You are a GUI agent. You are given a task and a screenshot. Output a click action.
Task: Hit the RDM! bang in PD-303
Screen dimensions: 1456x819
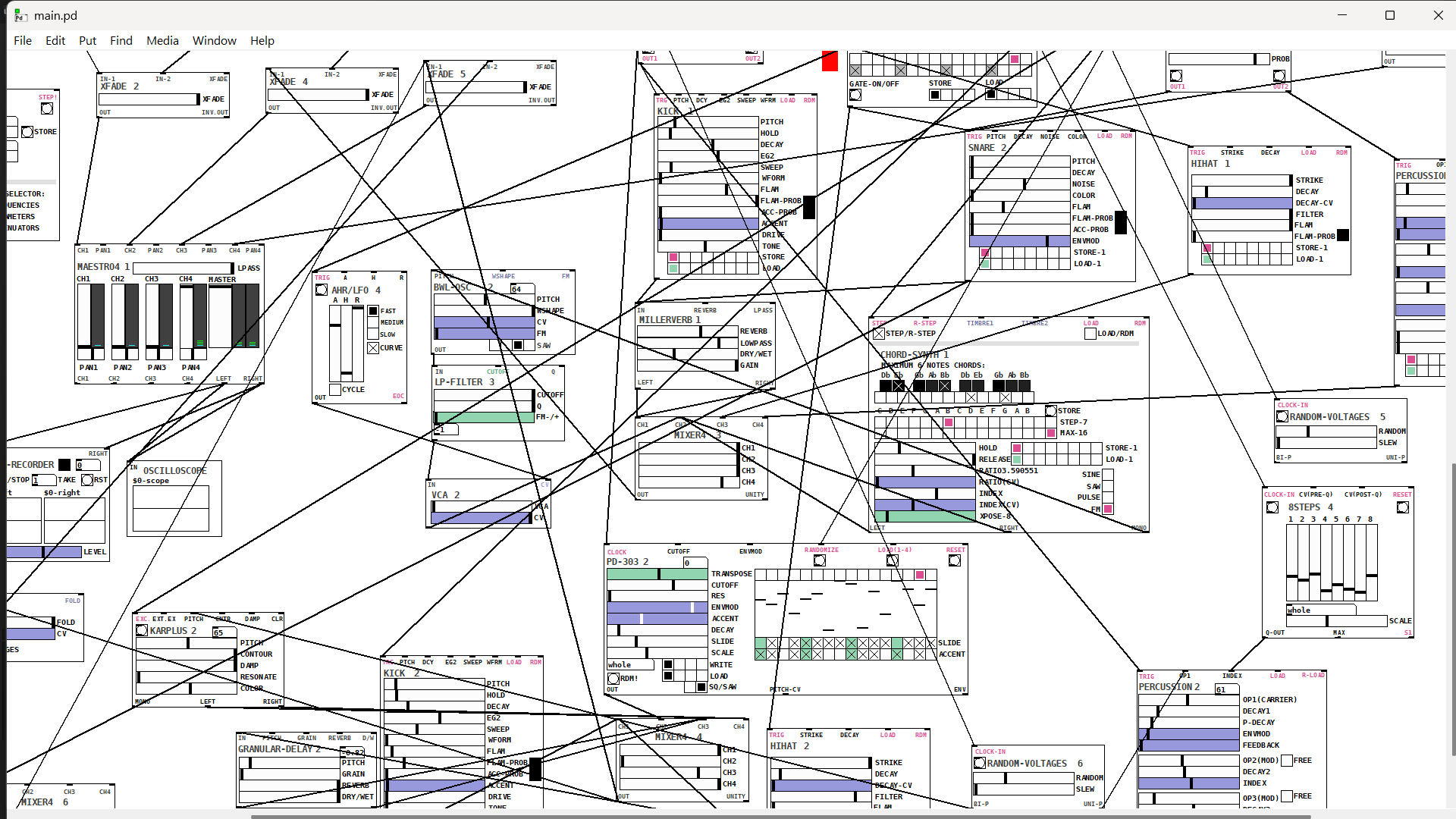pos(613,679)
